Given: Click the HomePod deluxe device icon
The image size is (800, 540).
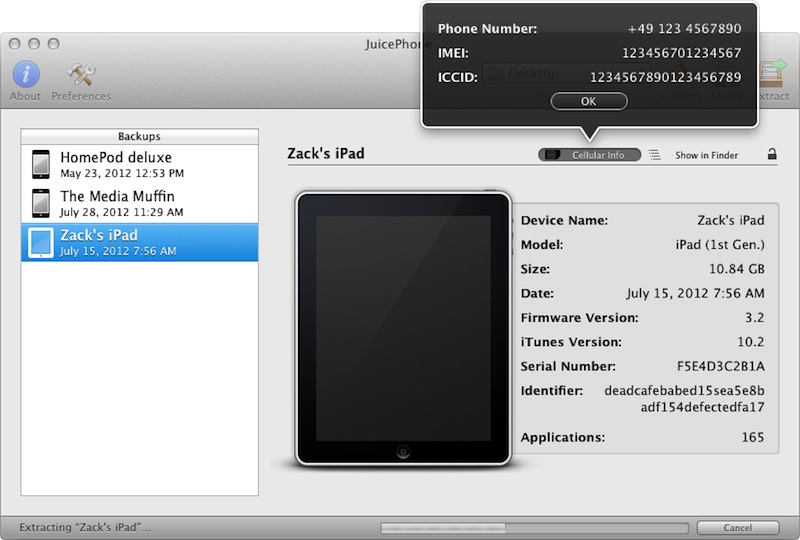Looking at the screenshot, I should [x=41, y=164].
